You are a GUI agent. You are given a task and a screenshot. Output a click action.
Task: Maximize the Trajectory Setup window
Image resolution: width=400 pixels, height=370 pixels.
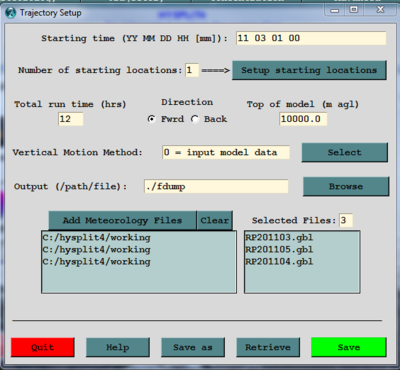(354, 10)
